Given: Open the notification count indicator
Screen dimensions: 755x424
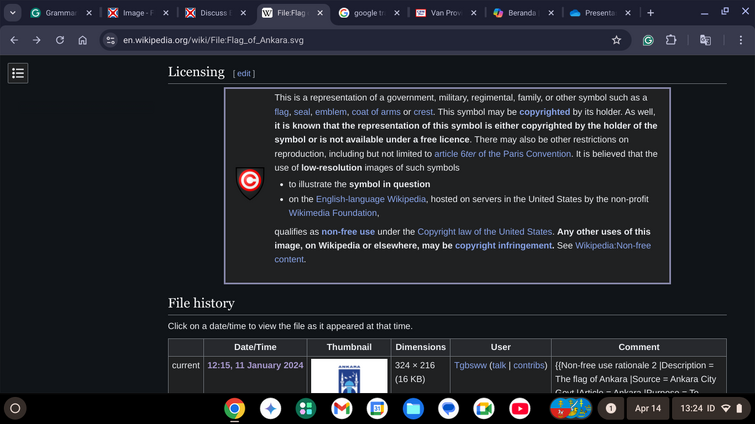Looking at the screenshot, I should (611, 409).
